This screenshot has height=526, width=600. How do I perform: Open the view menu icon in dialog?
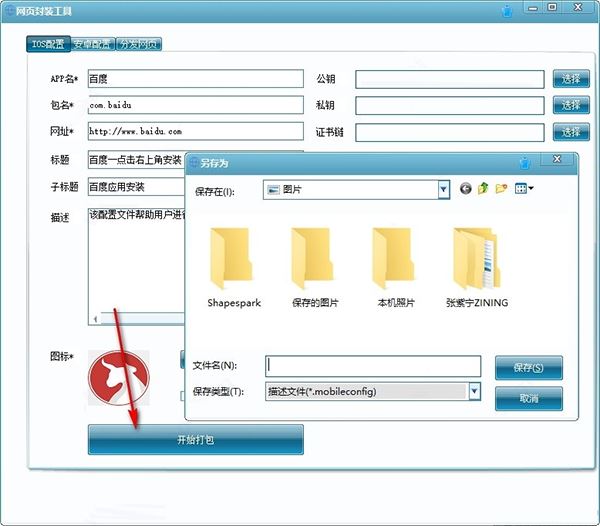coord(524,188)
